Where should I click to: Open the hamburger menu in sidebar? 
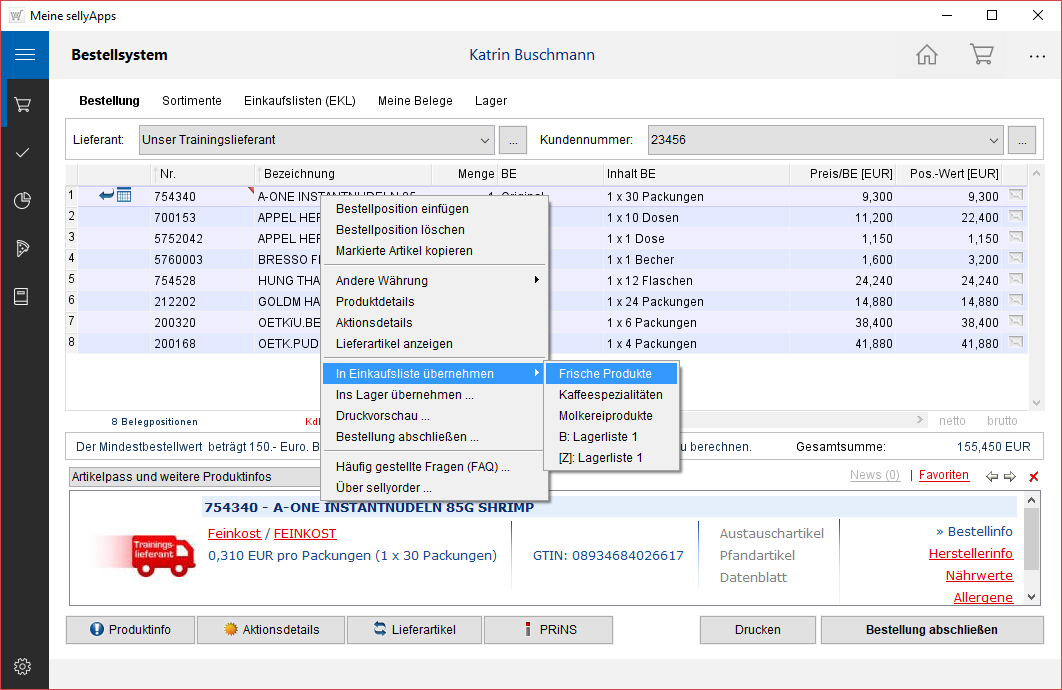pos(24,55)
